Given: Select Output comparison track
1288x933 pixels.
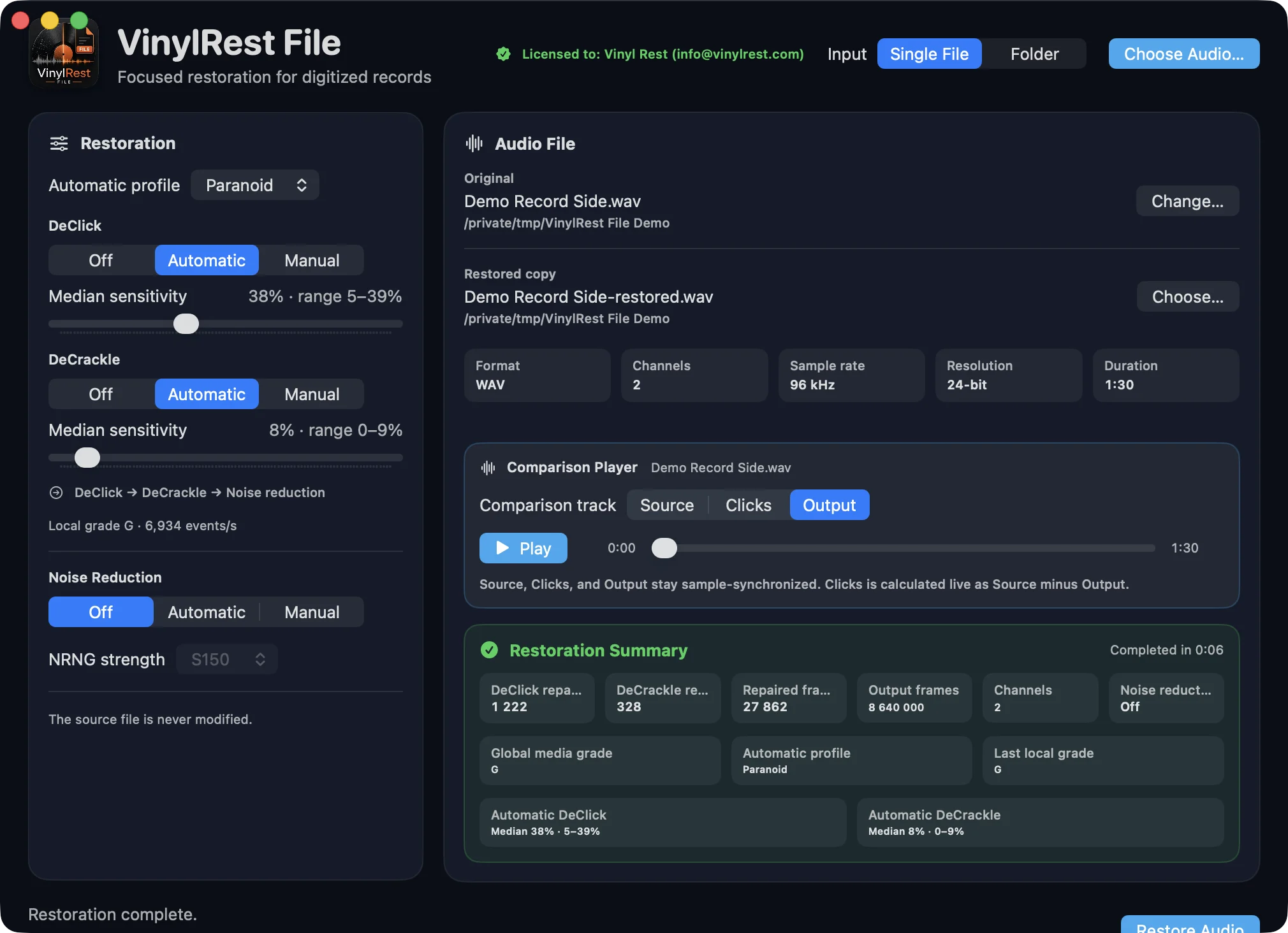Looking at the screenshot, I should click(x=829, y=505).
